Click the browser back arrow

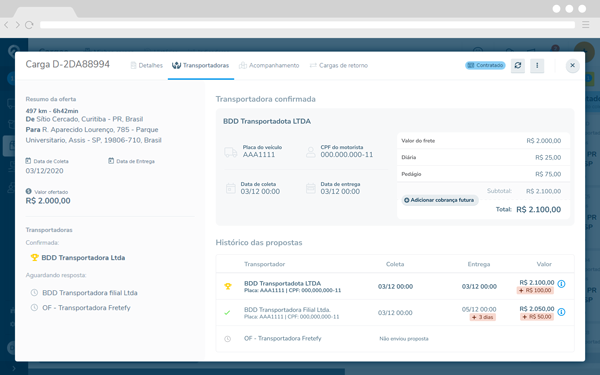(7, 25)
